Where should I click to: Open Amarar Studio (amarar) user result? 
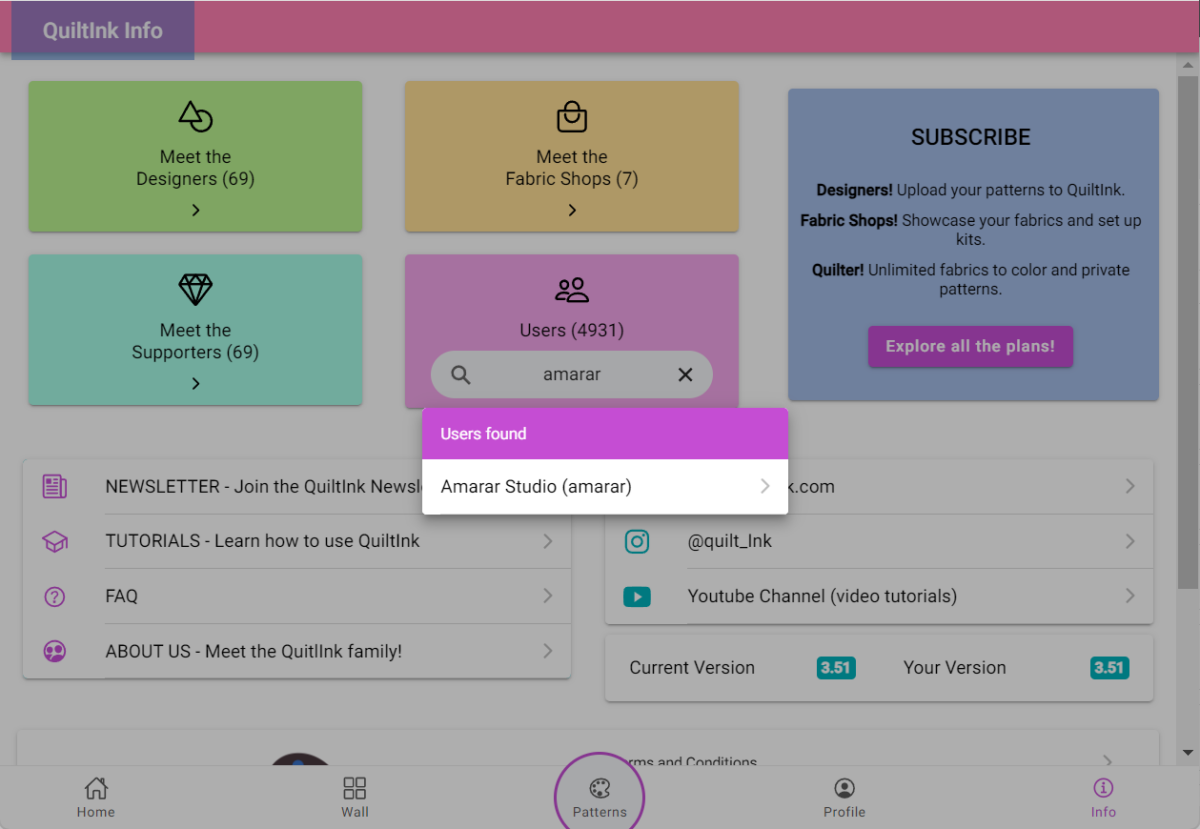[604, 487]
